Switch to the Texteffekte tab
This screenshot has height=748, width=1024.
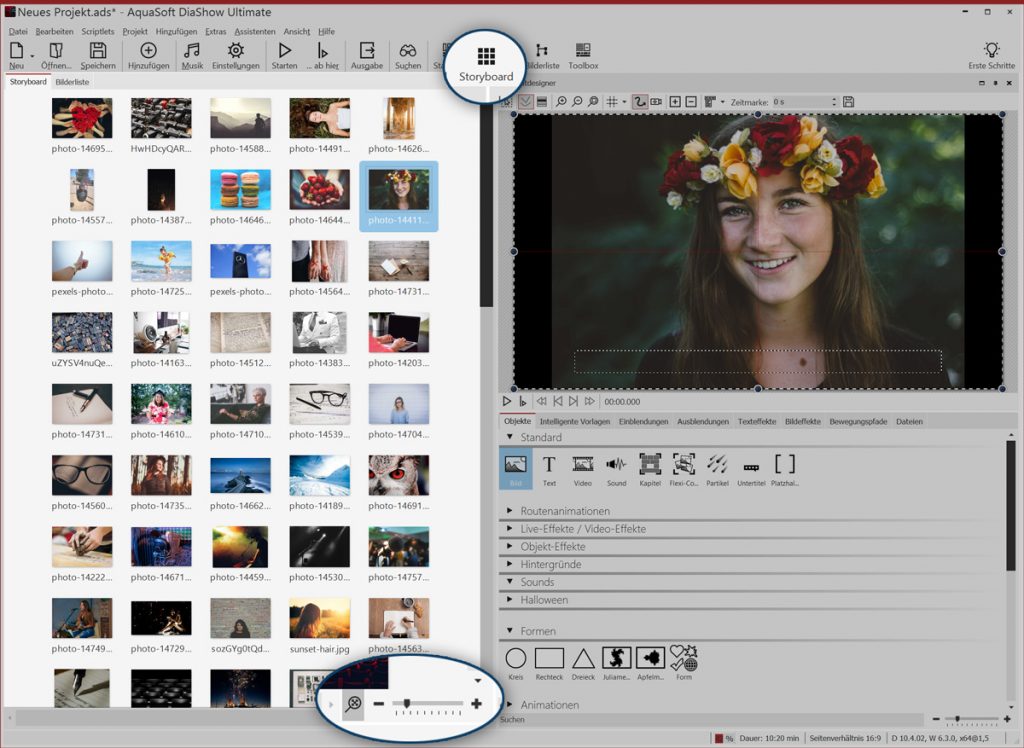(x=757, y=422)
